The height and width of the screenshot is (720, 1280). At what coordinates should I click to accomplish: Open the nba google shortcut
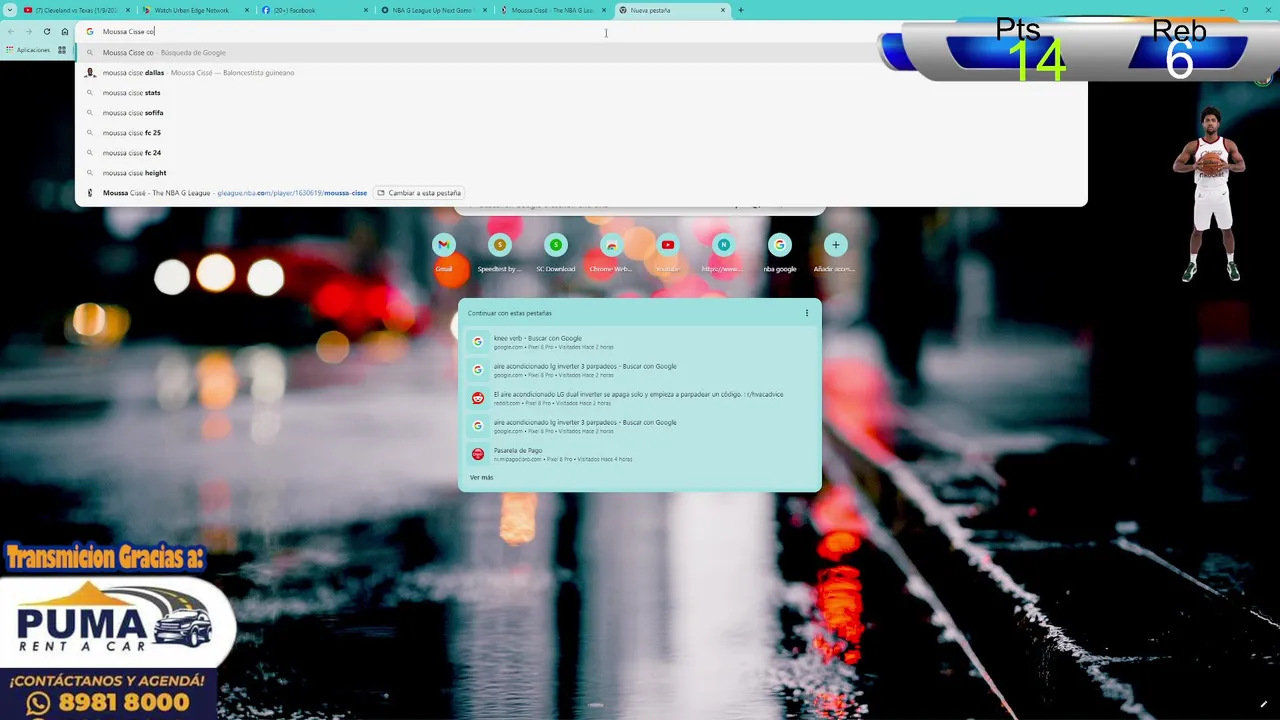779,253
